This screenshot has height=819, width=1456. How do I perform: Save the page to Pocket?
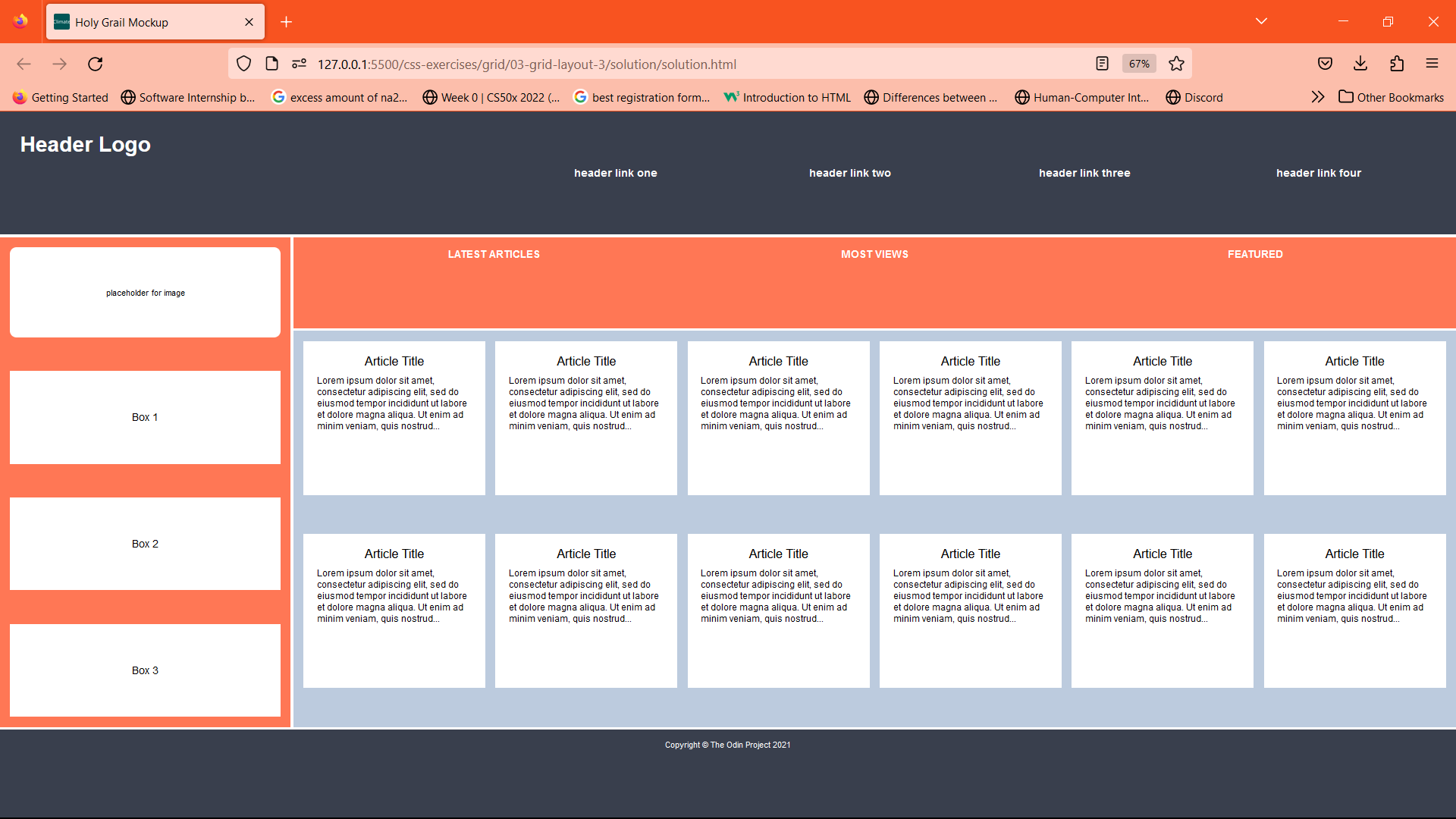click(1325, 64)
